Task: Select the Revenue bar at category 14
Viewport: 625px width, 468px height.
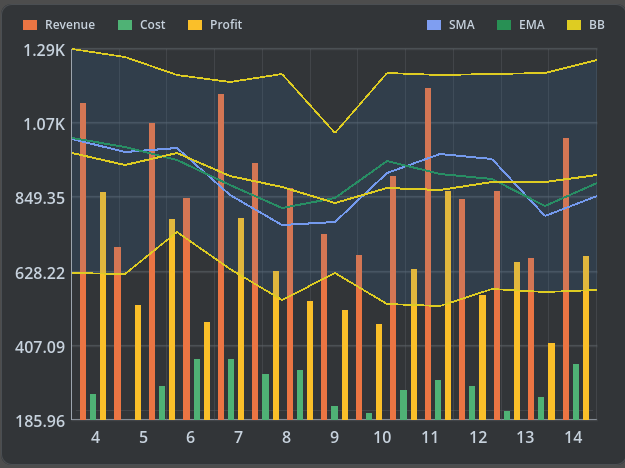Action: tap(566, 279)
